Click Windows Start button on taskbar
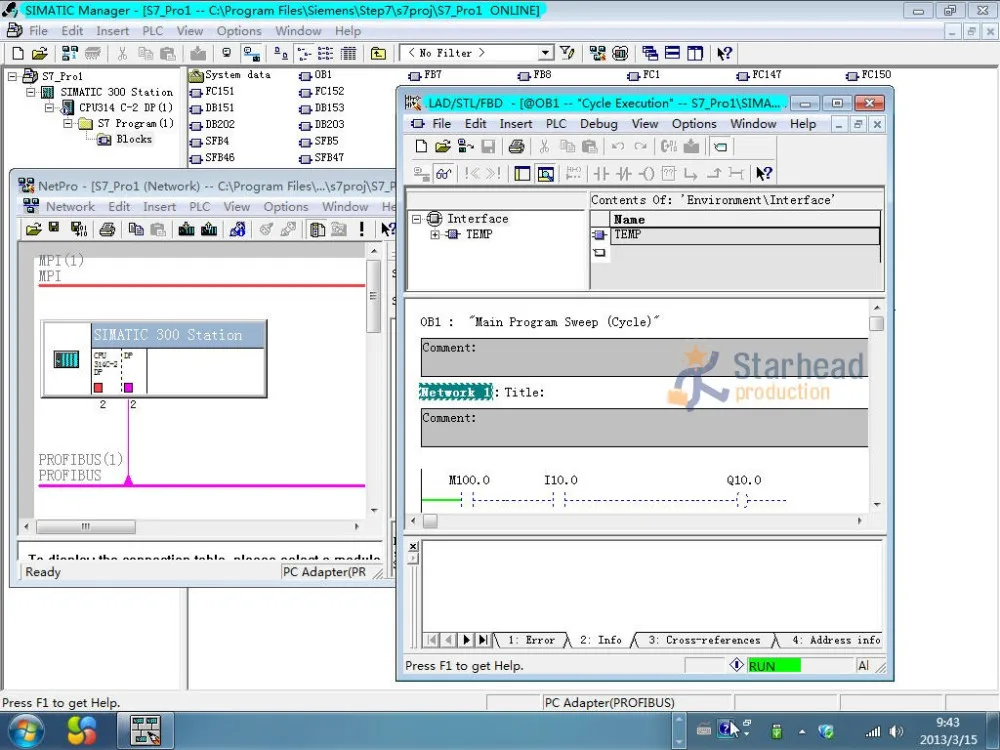The height and width of the screenshot is (750, 1000). pyautogui.click(x=26, y=731)
